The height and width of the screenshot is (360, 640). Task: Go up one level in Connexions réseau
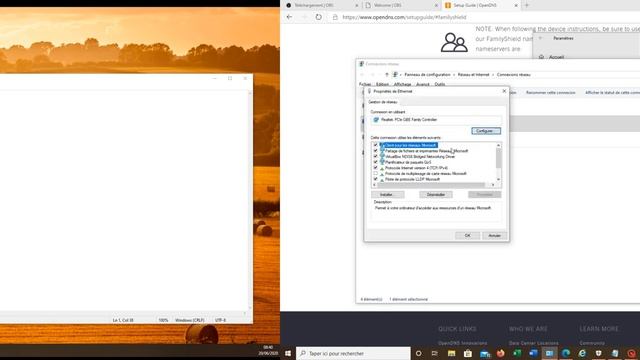point(387,75)
